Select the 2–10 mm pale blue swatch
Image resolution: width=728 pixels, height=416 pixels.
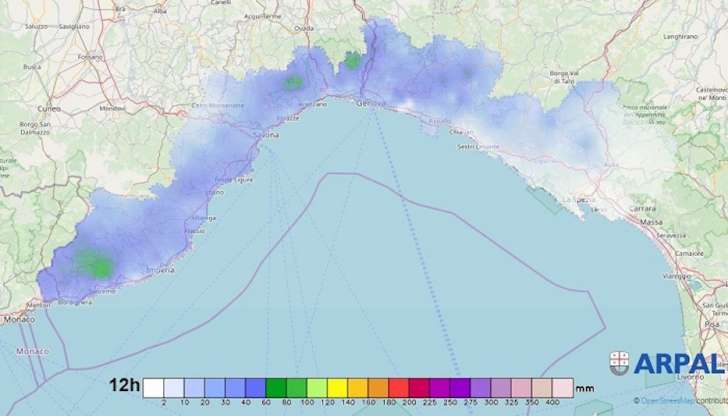tap(174, 388)
